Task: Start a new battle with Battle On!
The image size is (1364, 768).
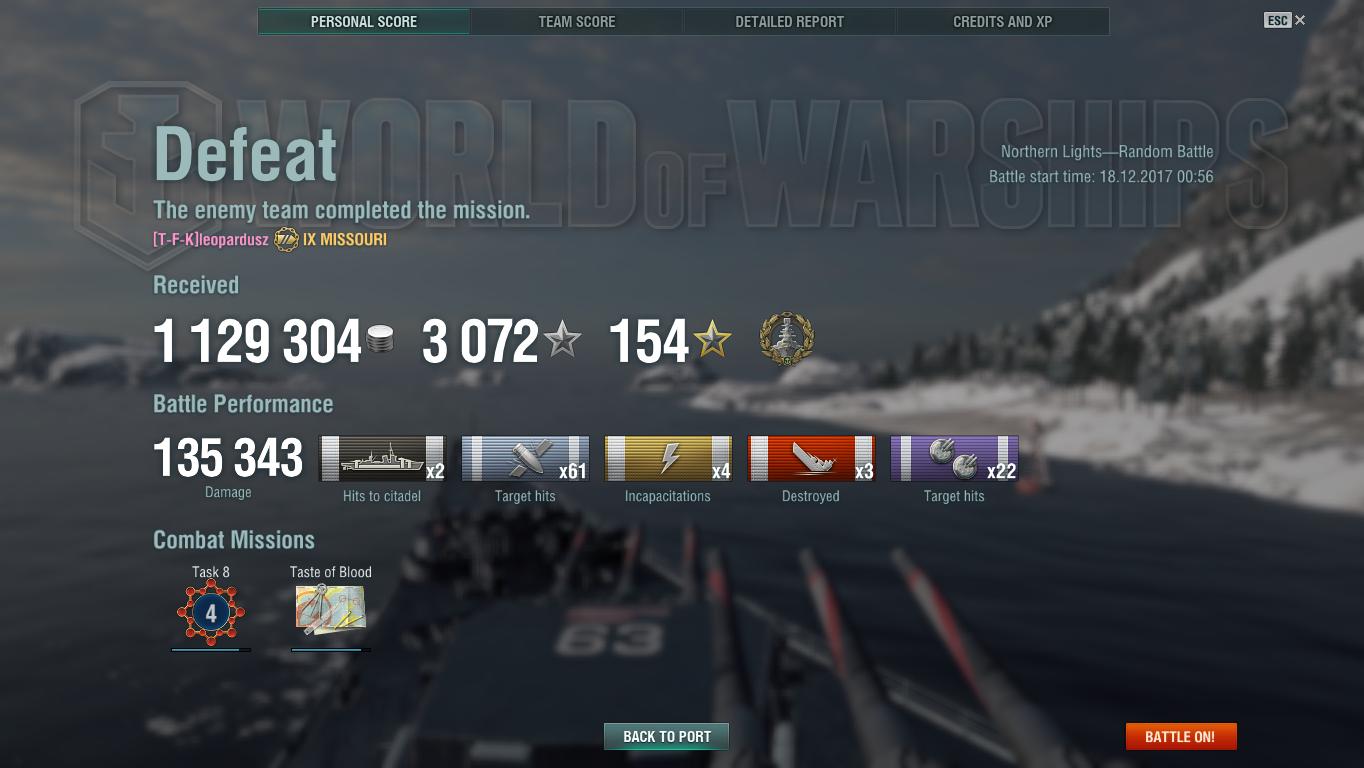Action: click(1181, 737)
